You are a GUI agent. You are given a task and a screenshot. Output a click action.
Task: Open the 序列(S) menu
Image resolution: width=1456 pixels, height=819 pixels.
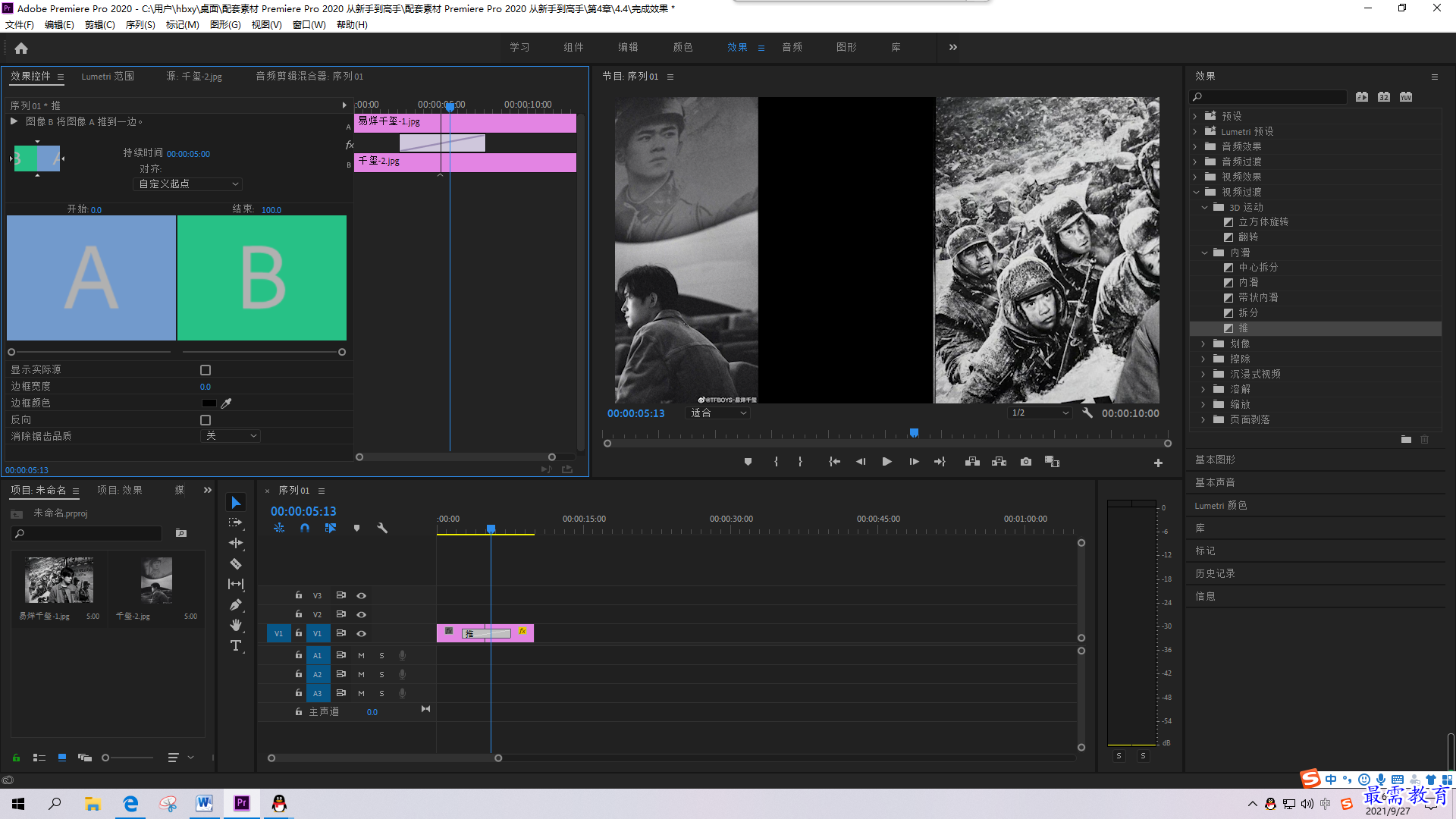140,25
